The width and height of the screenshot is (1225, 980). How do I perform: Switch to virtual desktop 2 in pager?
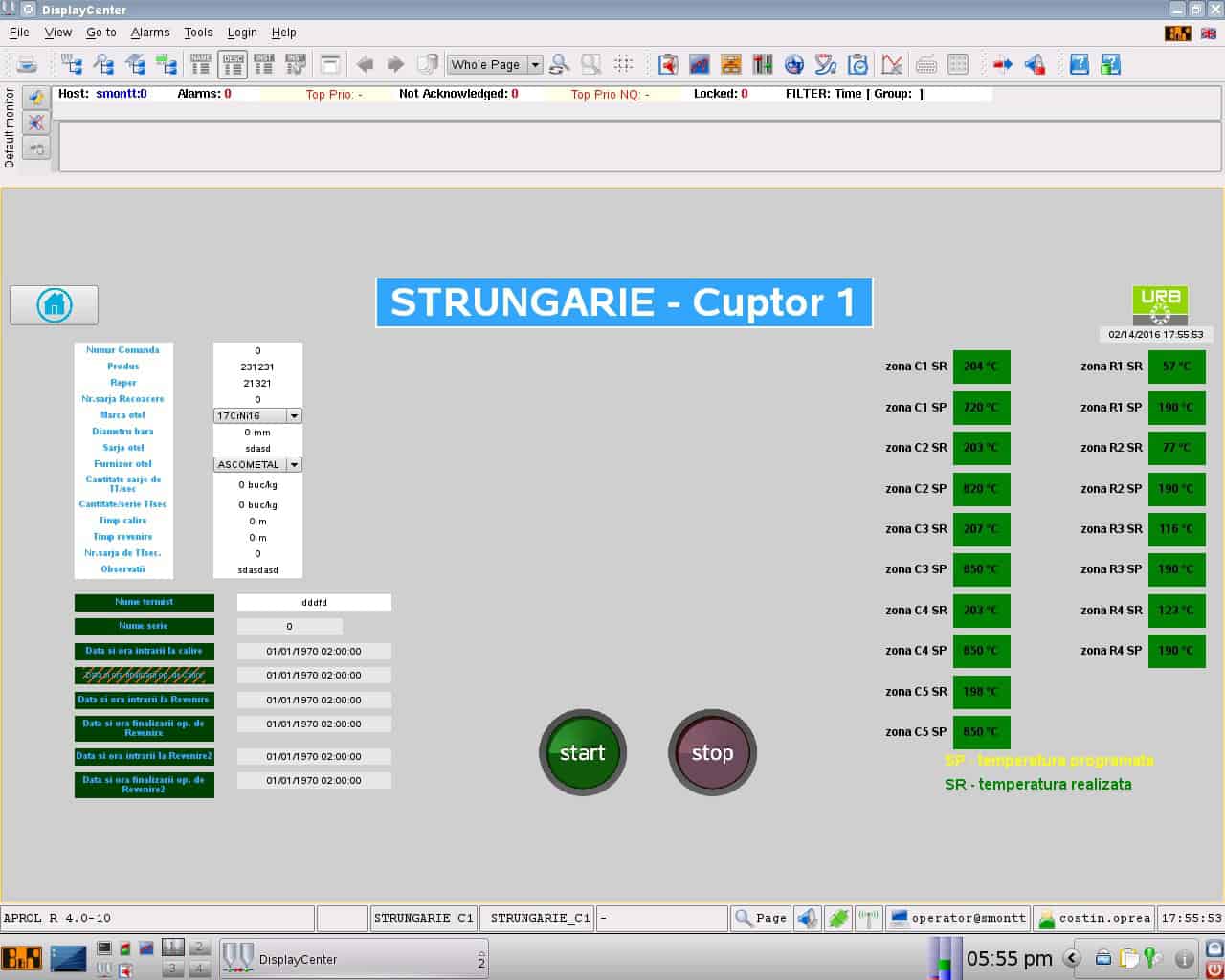pos(198,947)
